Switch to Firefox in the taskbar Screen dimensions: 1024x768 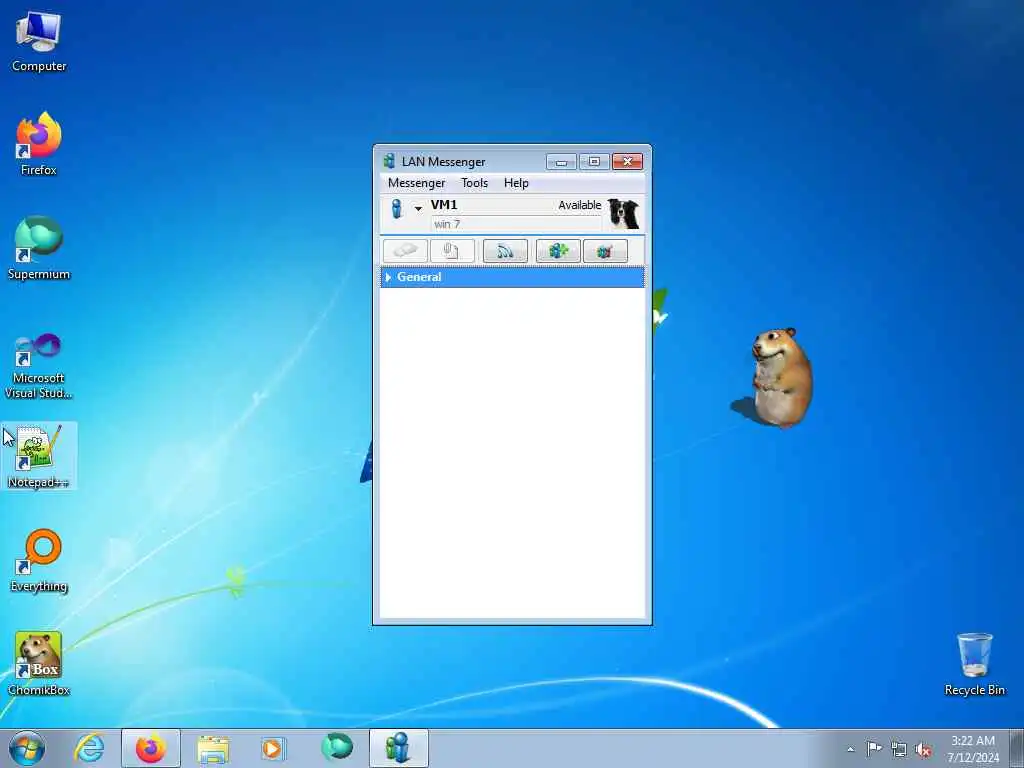151,748
